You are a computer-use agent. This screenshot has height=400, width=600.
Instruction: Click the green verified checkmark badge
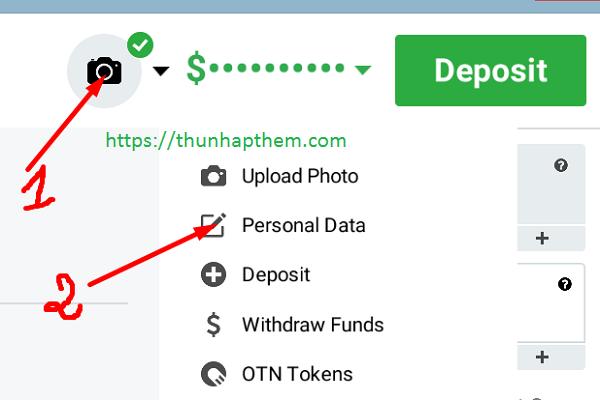pos(140,45)
